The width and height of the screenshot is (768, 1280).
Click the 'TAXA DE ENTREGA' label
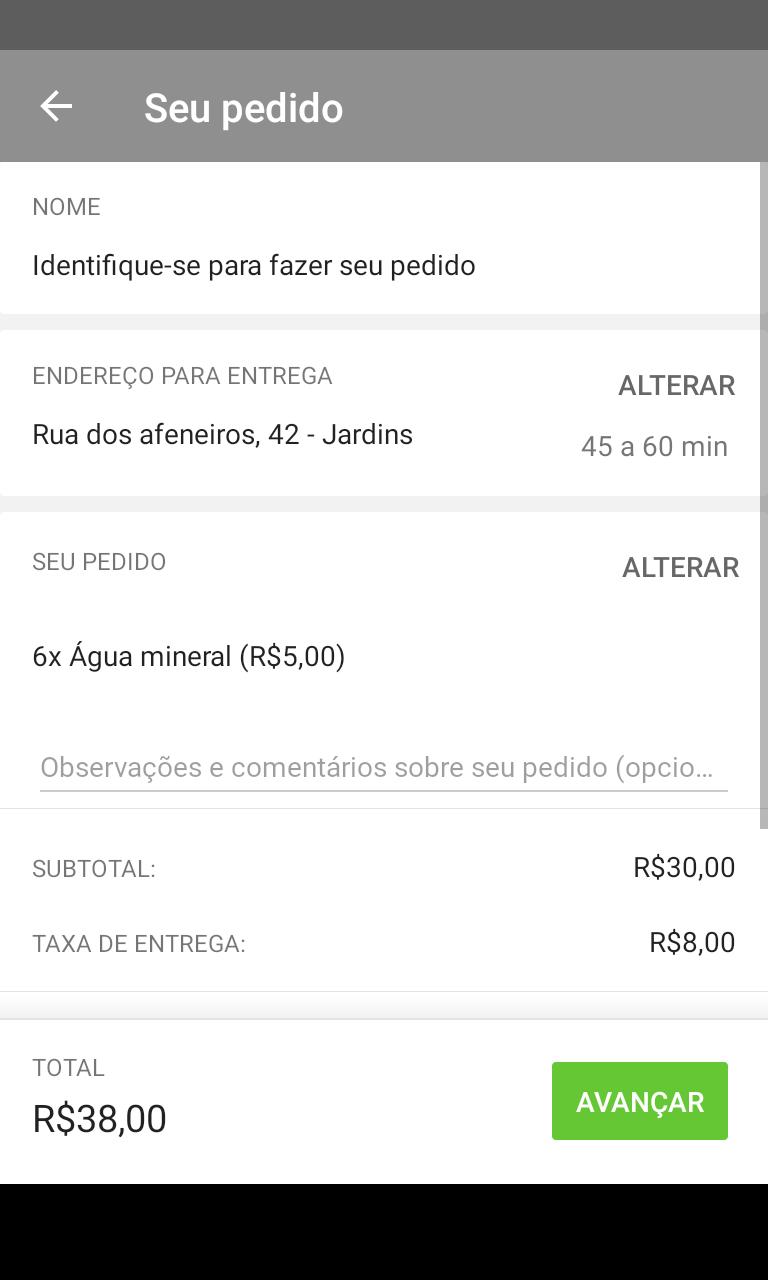tap(139, 944)
